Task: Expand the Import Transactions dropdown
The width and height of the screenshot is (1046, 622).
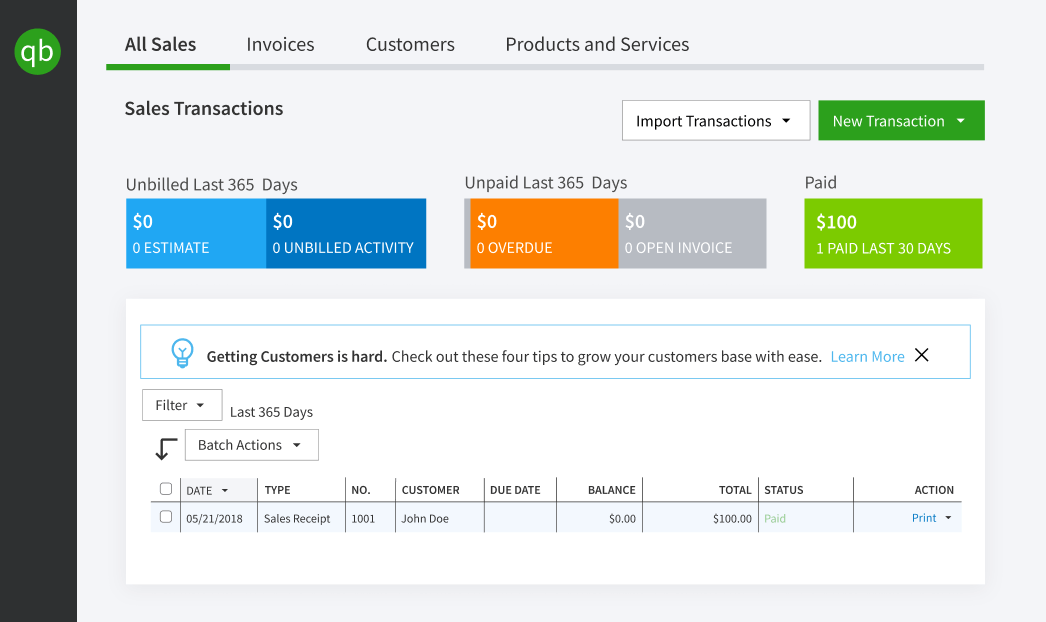Action: coord(715,120)
